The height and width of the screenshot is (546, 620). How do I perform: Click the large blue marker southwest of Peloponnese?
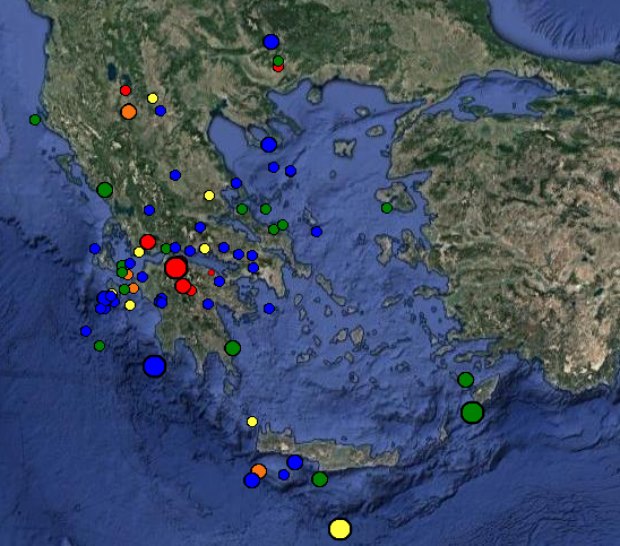point(155,366)
